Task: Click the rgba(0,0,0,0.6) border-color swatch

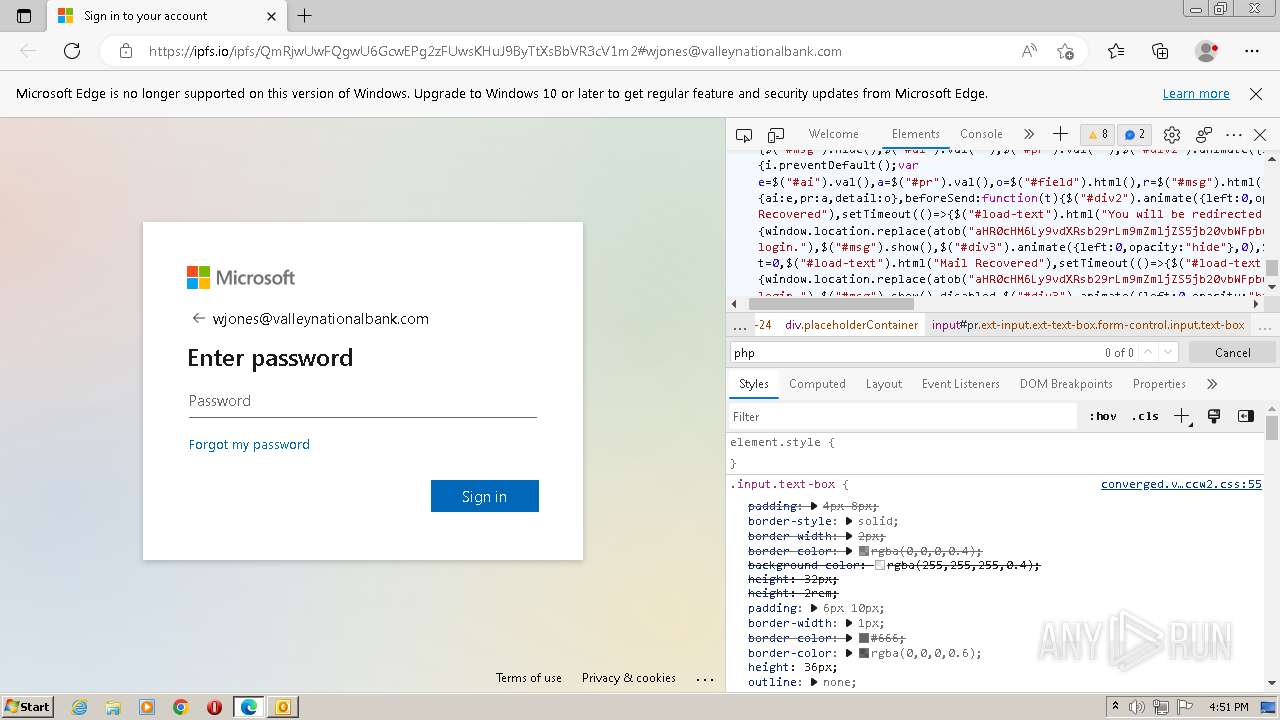Action: tap(864, 653)
